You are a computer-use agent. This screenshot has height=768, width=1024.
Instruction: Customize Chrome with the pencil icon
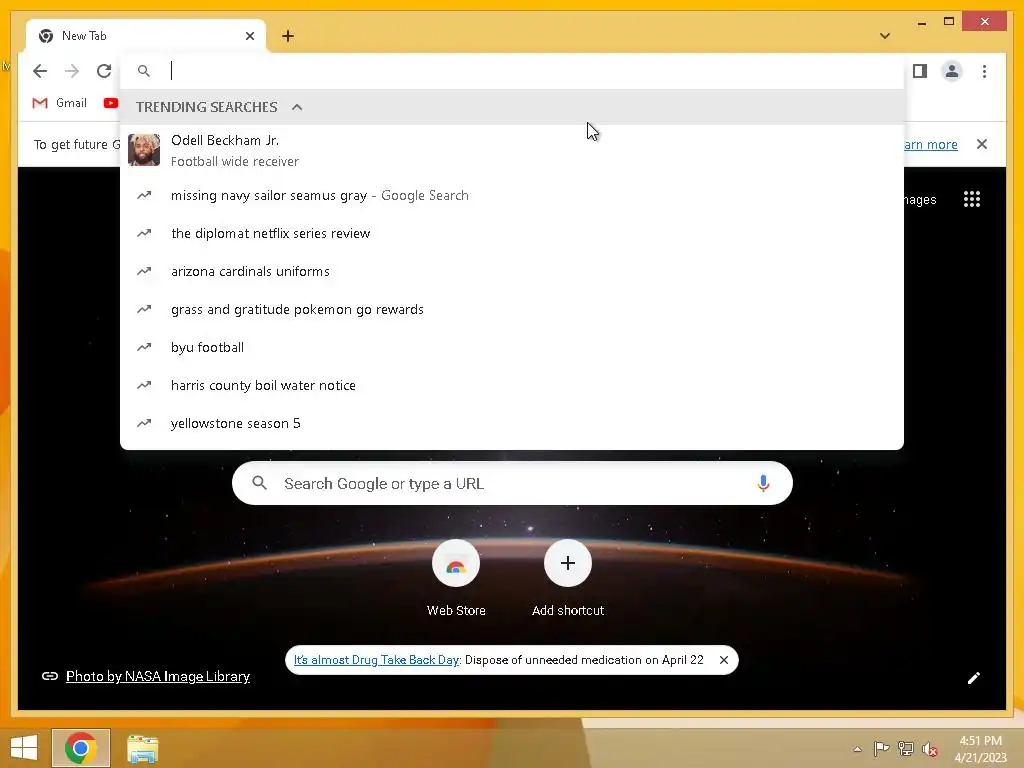pos(973,678)
